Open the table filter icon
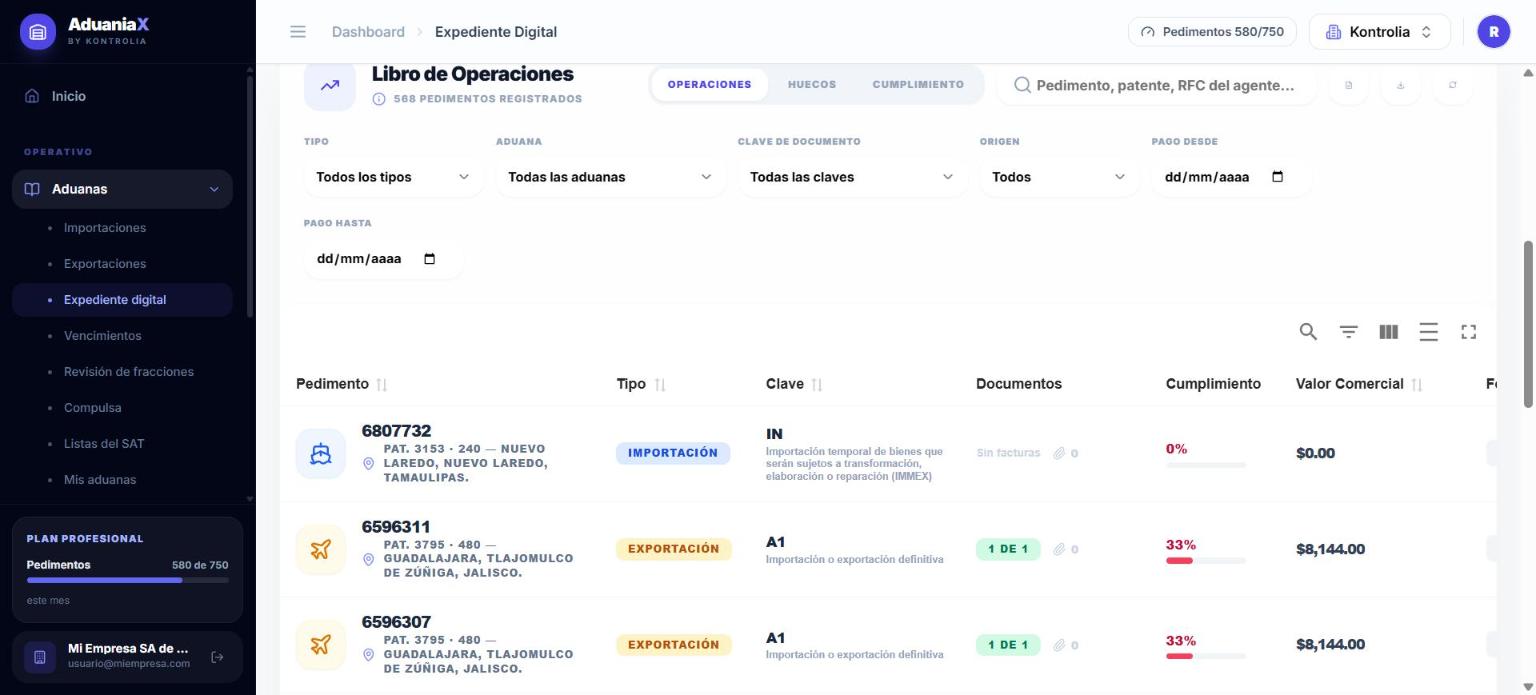This screenshot has width=1536, height=695. 1348,332
